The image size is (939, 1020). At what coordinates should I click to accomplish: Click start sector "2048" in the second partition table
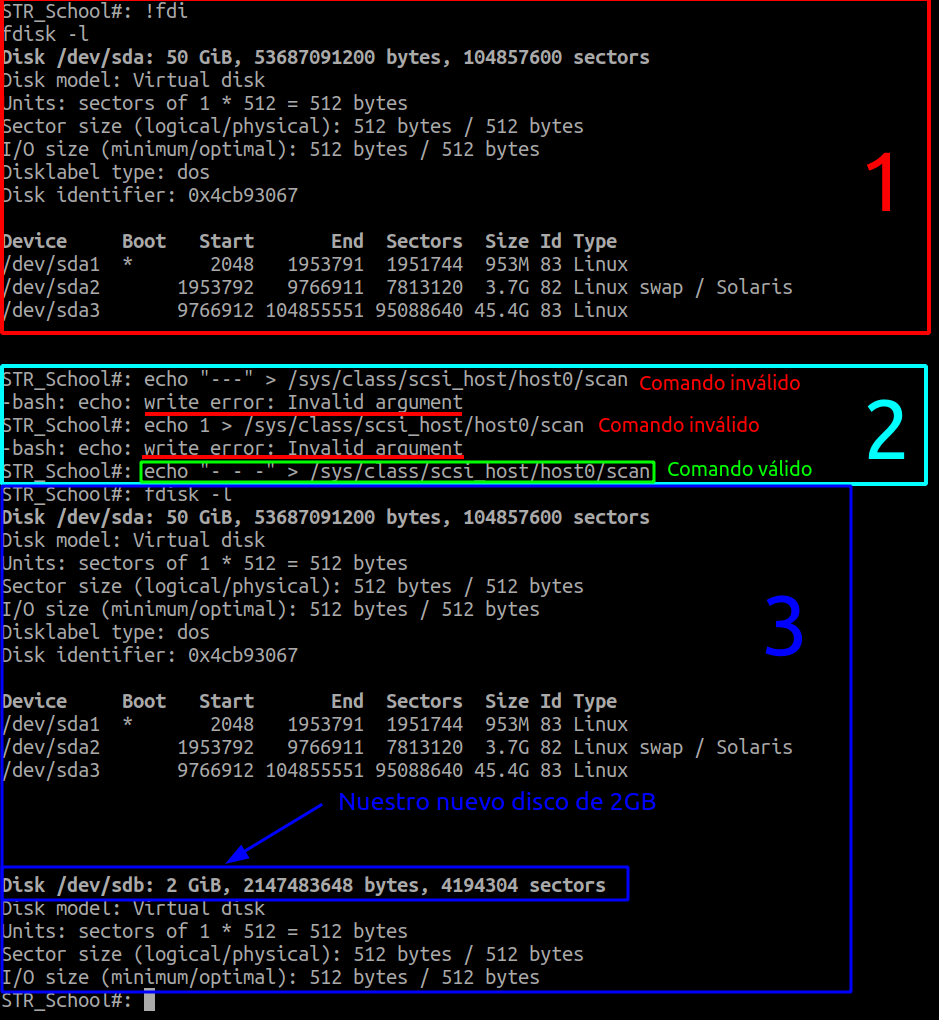(232, 724)
